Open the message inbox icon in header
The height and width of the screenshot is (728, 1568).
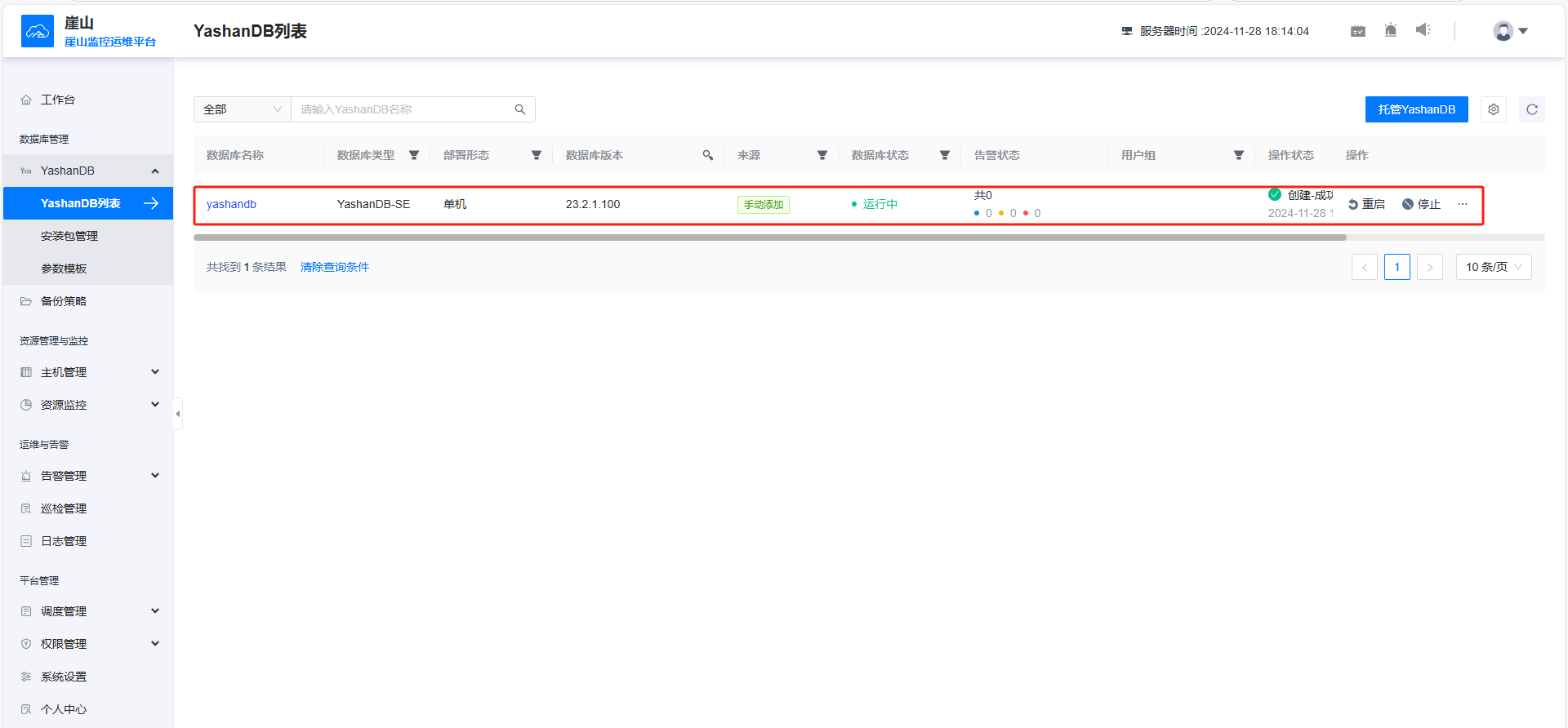click(1358, 31)
